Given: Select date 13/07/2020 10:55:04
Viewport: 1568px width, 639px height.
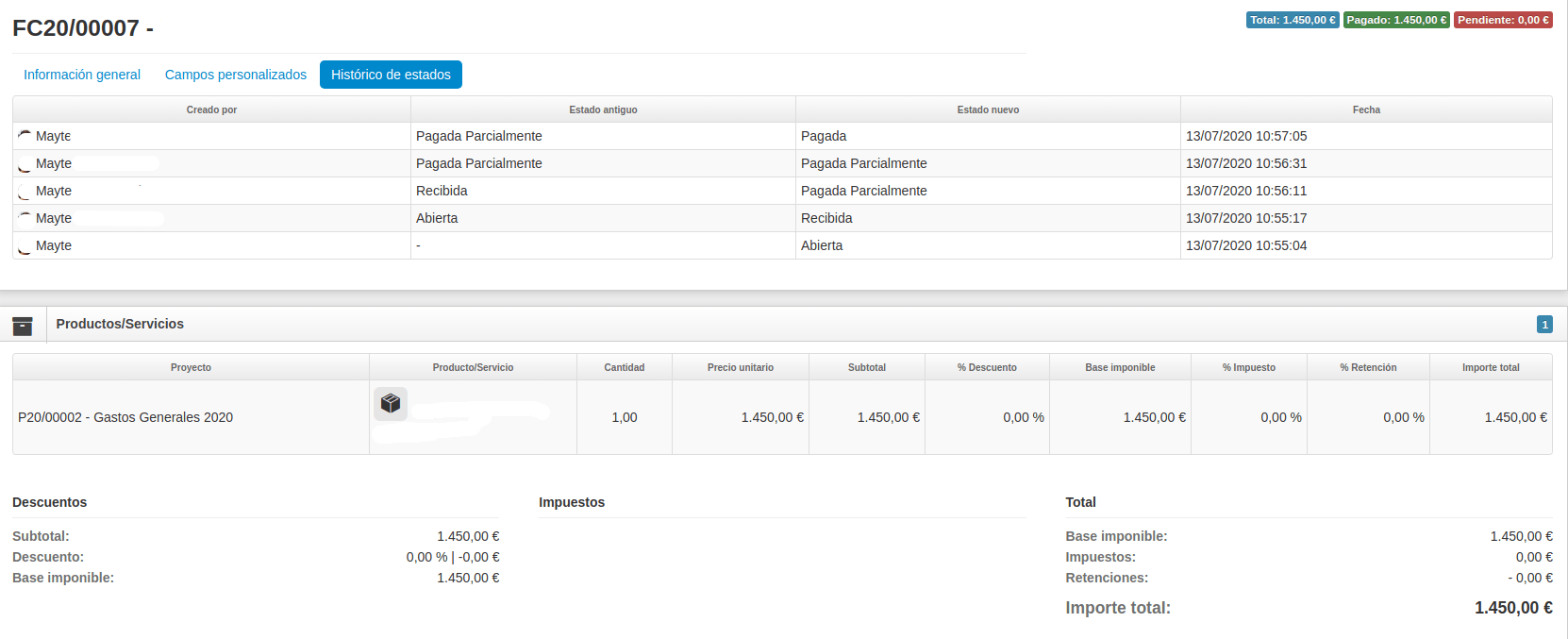Looking at the screenshot, I should (1246, 245).
